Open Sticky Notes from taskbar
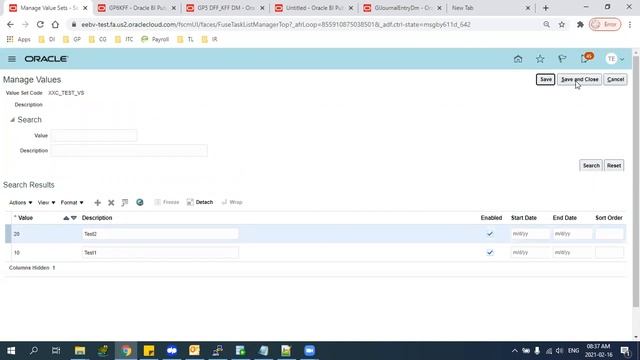 (149, 351)
